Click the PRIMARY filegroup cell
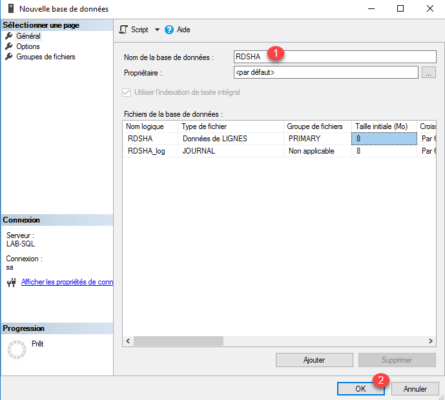445x400 pixels. point(318,139)
